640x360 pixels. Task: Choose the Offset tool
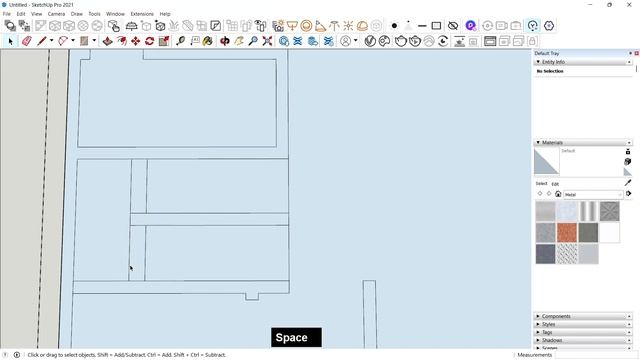pyautogui.click(x=122, y=41)
